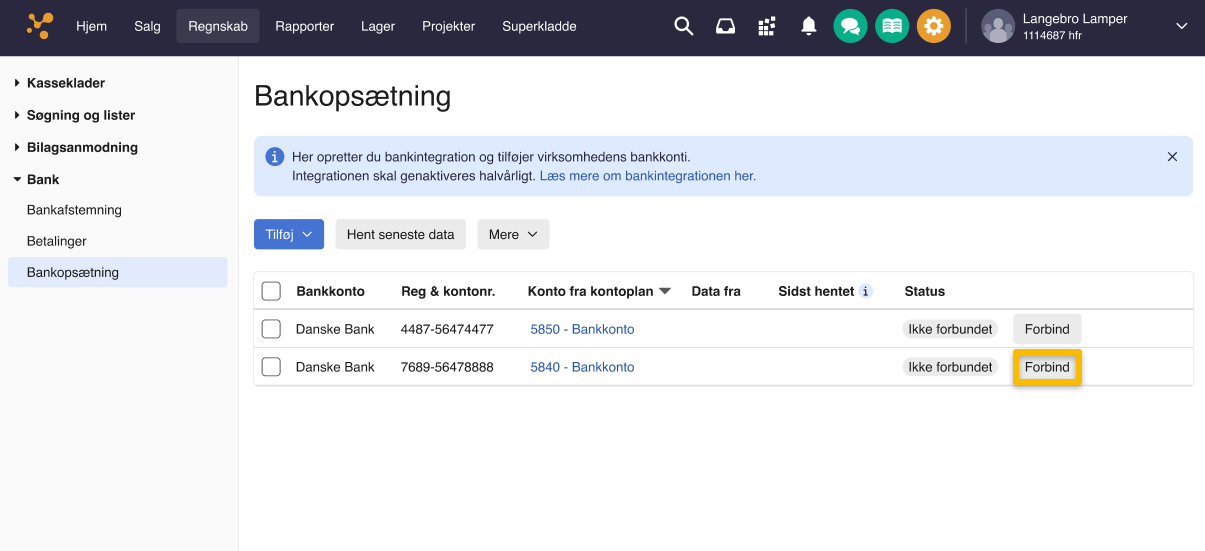Open the green book guide icon

892,27
